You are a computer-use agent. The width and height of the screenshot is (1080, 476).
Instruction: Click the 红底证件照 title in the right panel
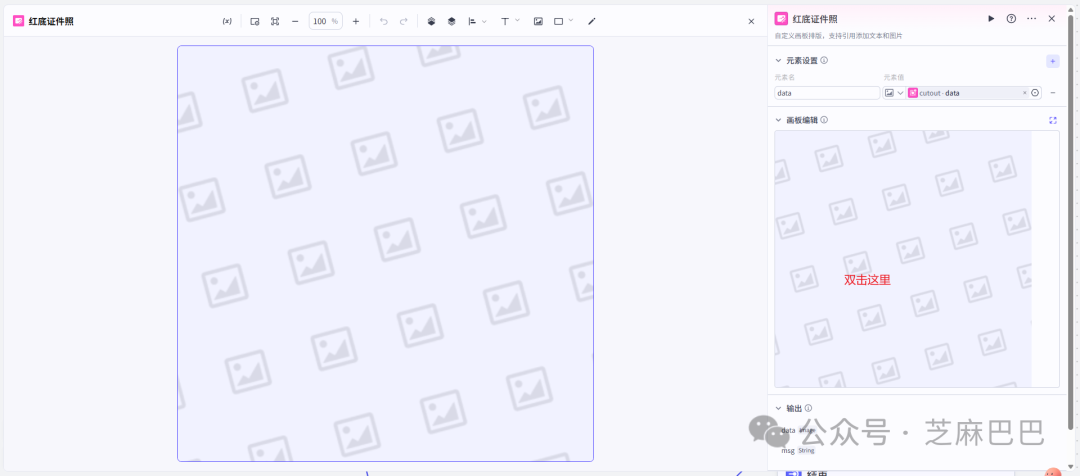[x=815, y=19]
